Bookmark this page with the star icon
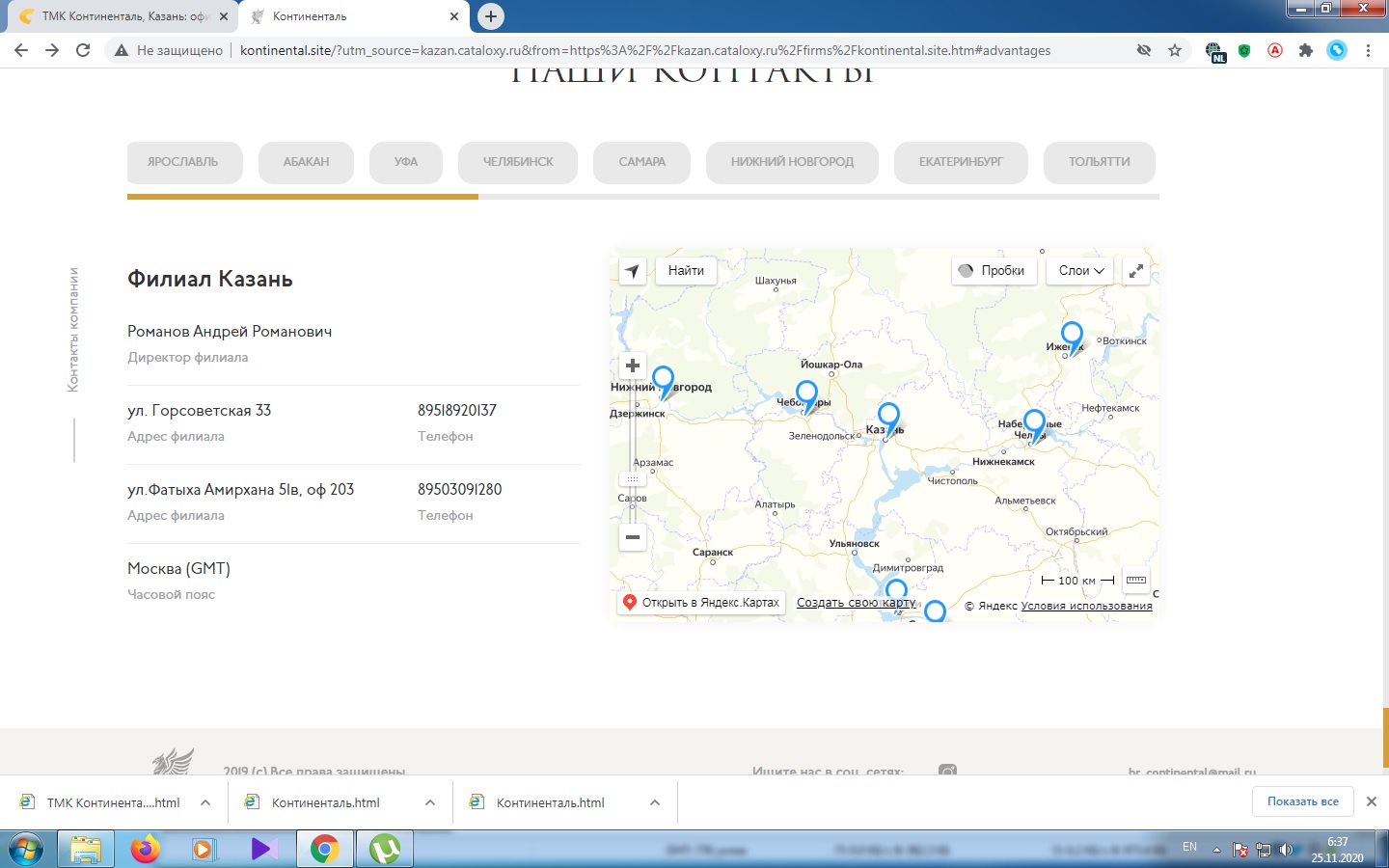This screenshot has height=868, width=1389. [x=1175, y=50]
